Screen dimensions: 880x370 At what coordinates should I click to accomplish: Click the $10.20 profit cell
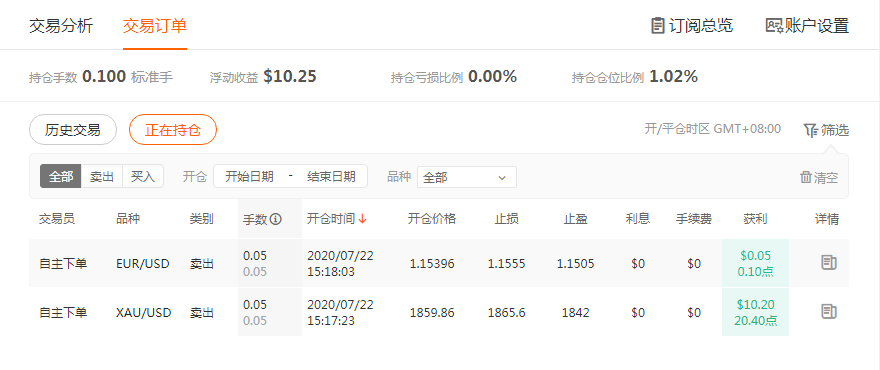pyautogui.click(x=755, y=312)
